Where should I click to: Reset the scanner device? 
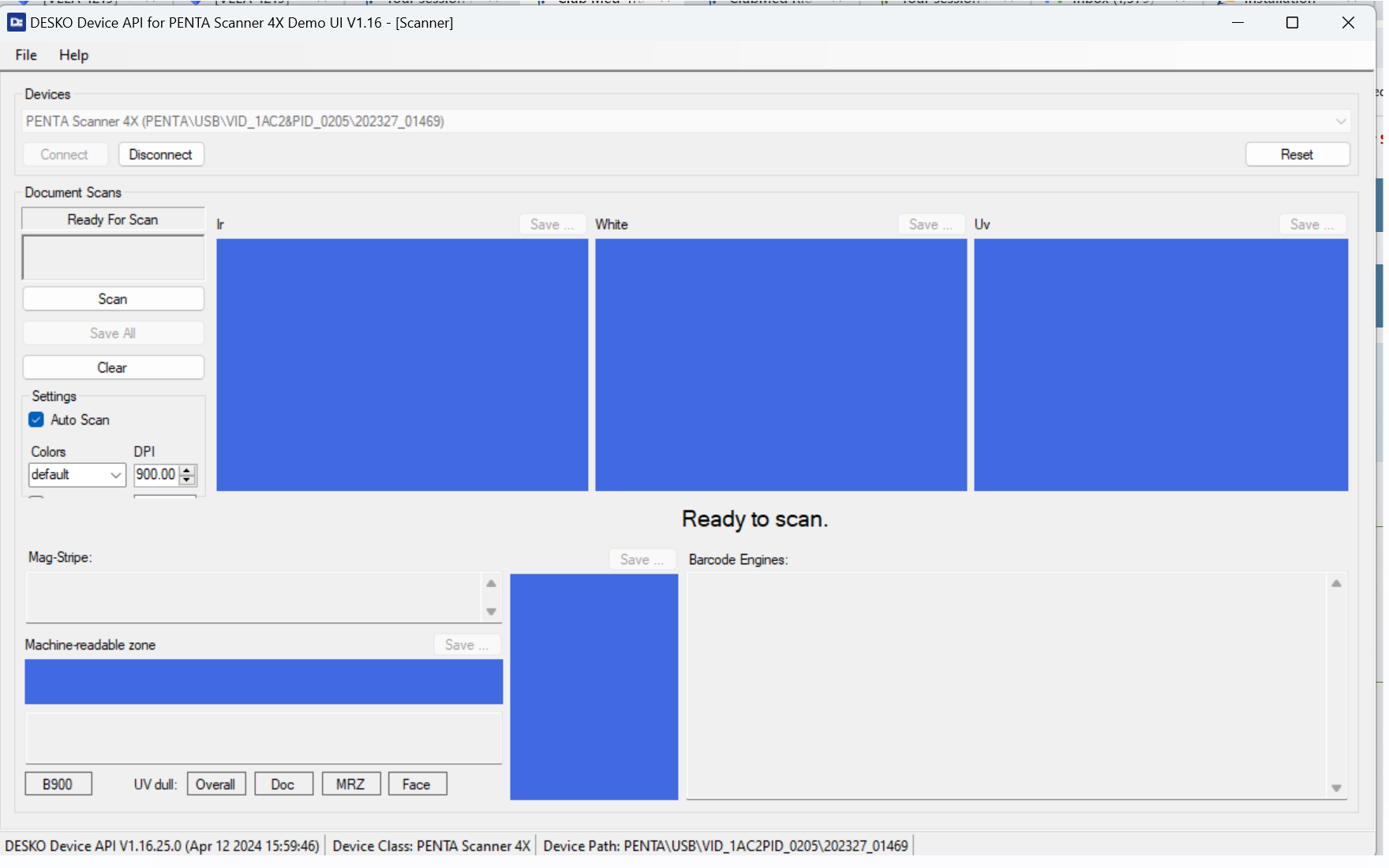tap(1297, 155)
